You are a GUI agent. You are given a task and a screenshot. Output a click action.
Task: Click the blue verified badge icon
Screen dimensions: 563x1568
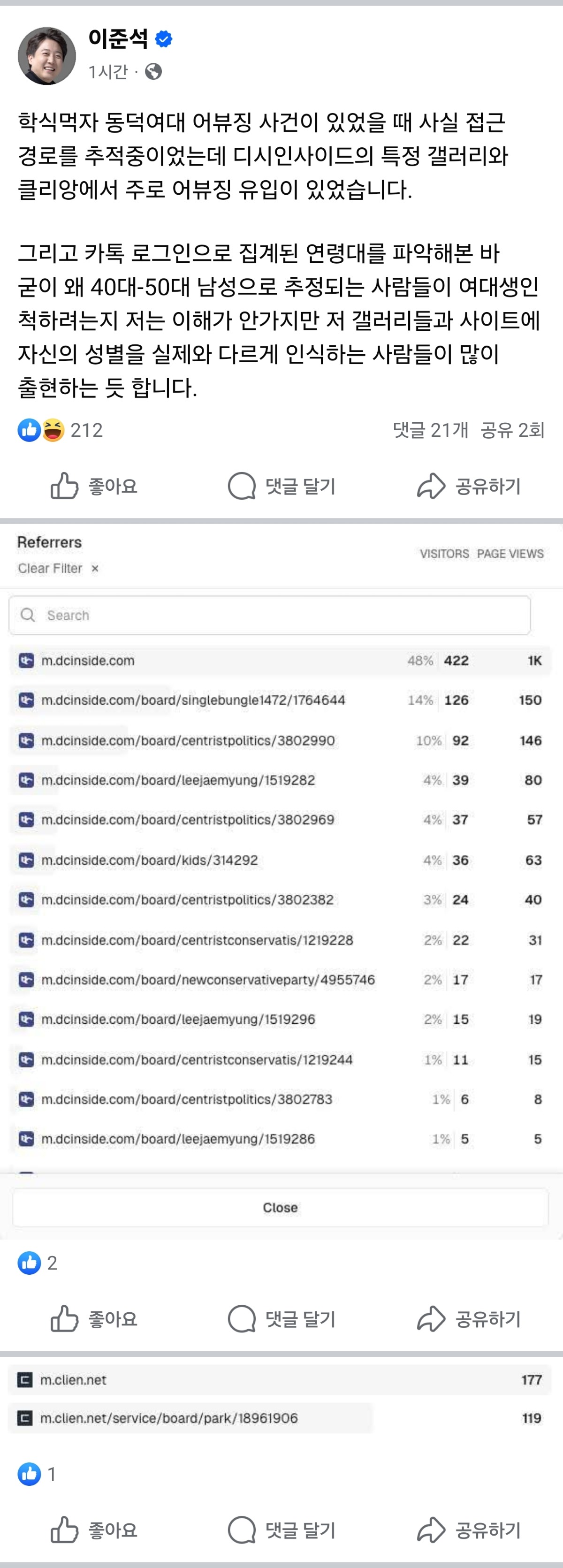tap(164, 39)
